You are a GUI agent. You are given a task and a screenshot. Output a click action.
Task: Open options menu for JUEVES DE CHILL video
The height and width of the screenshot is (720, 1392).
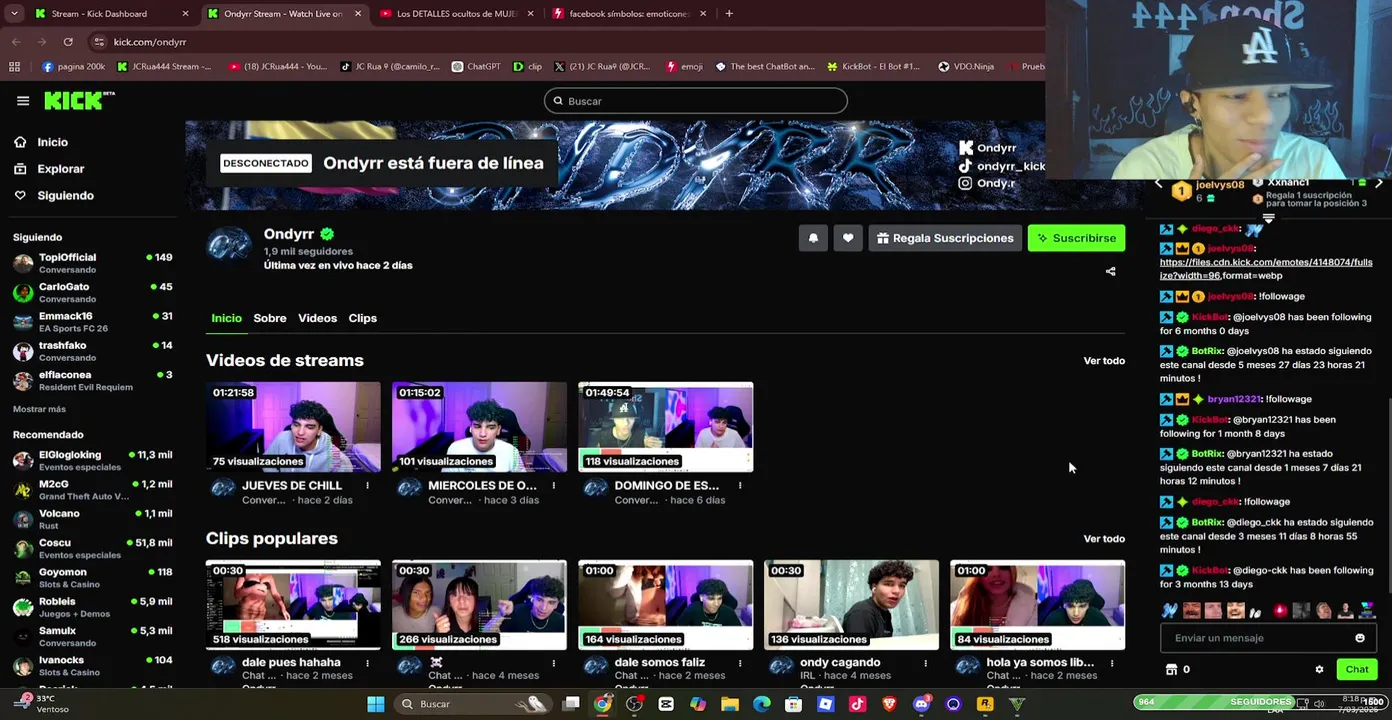coord(367,486)
